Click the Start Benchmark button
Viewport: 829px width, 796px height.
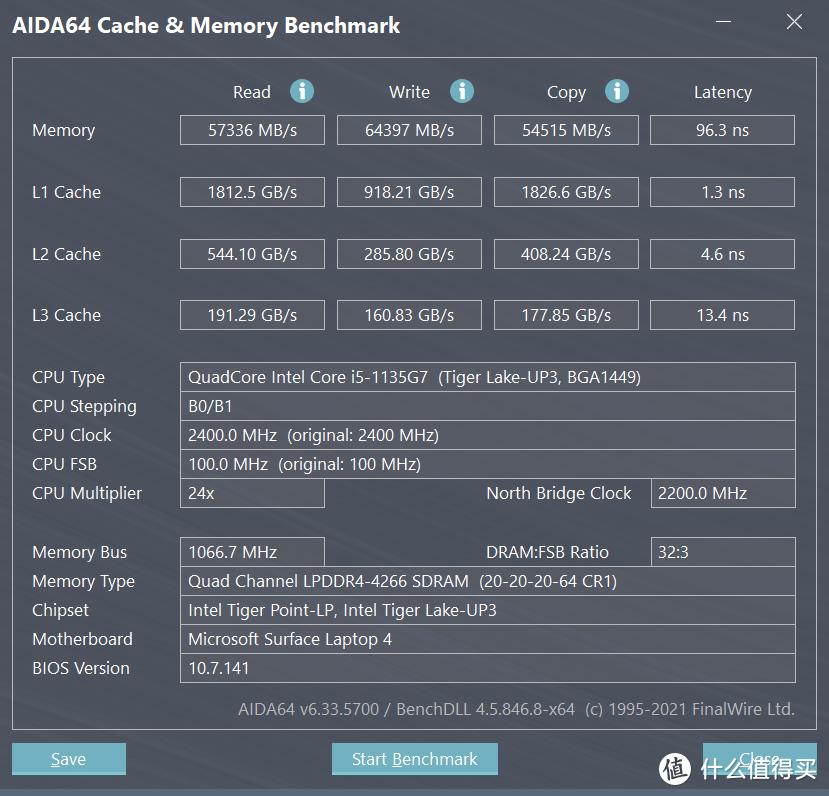pos(414,758)
